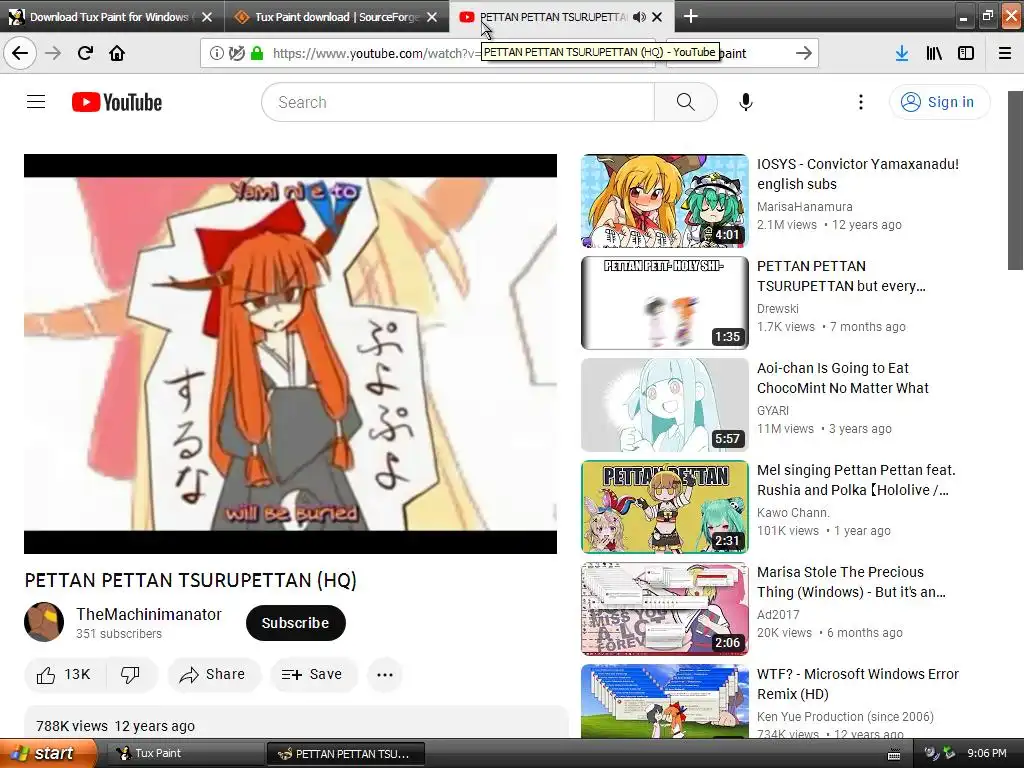This screenshot has height=768, width=1024.
Task: Open Microsoft Windows Error Remix thumbnail
Action: coord(665,701)
